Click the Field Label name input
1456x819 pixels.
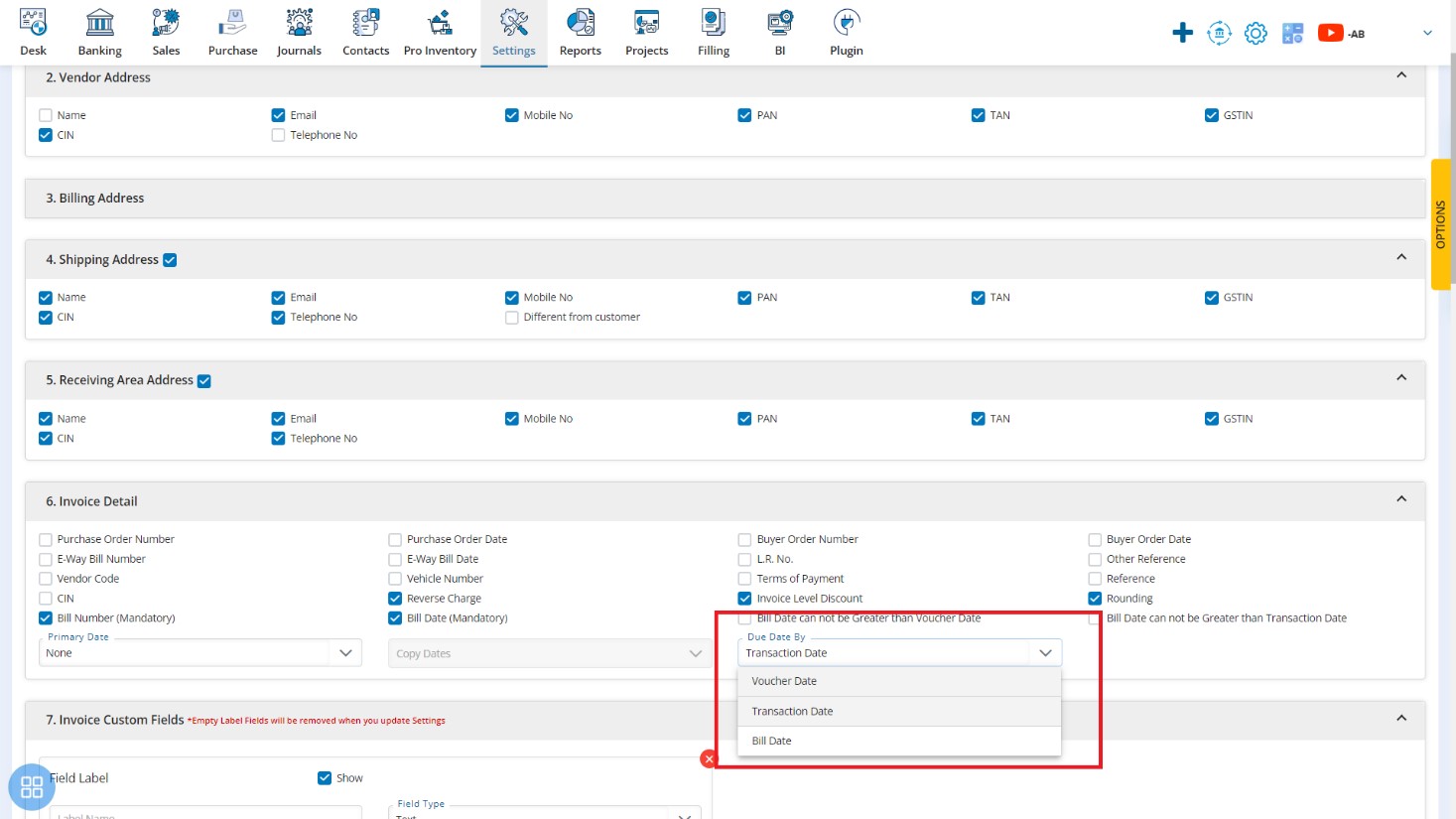click(206, 814)
